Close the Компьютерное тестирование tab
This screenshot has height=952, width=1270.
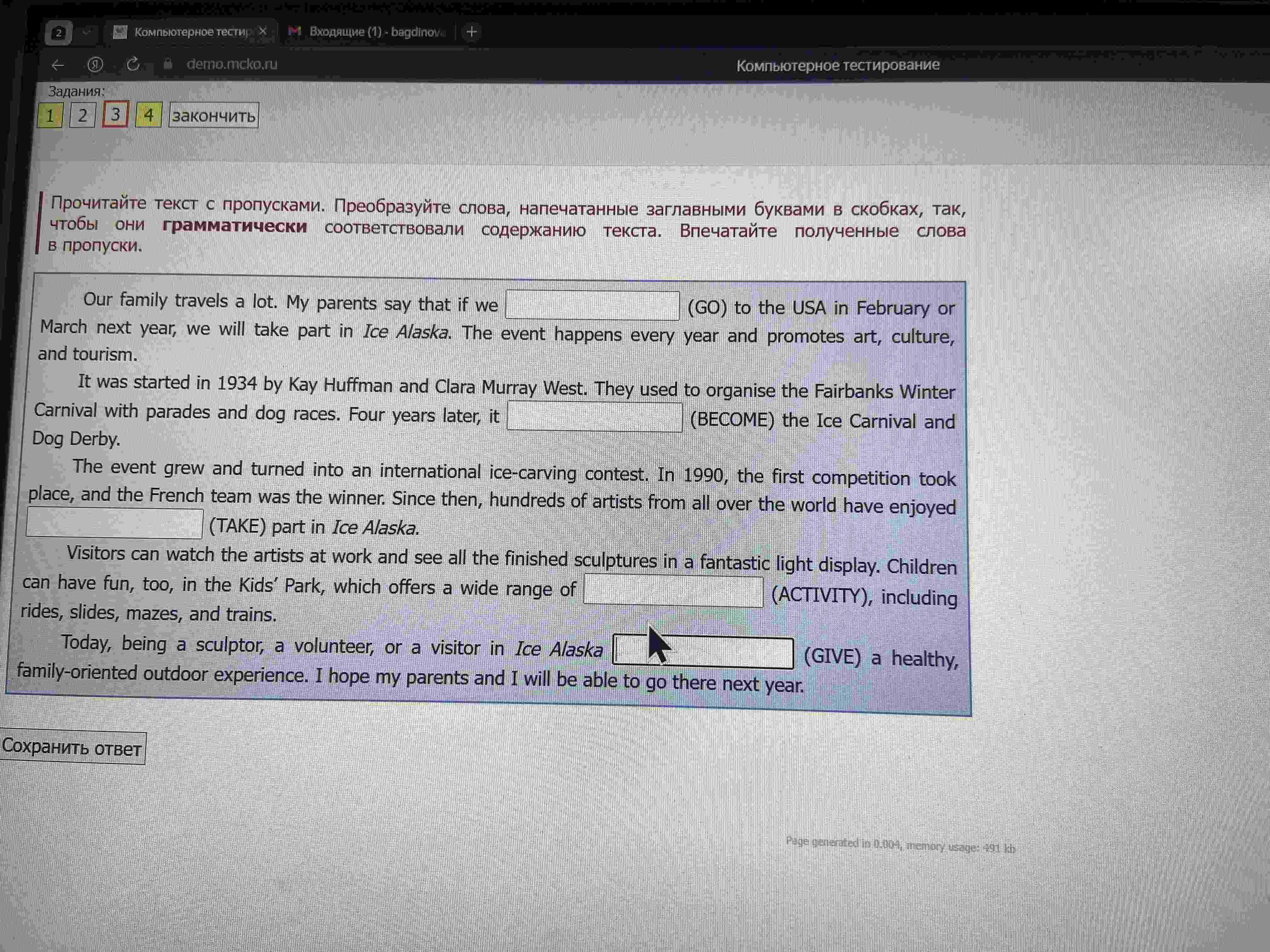click(263, 31)
